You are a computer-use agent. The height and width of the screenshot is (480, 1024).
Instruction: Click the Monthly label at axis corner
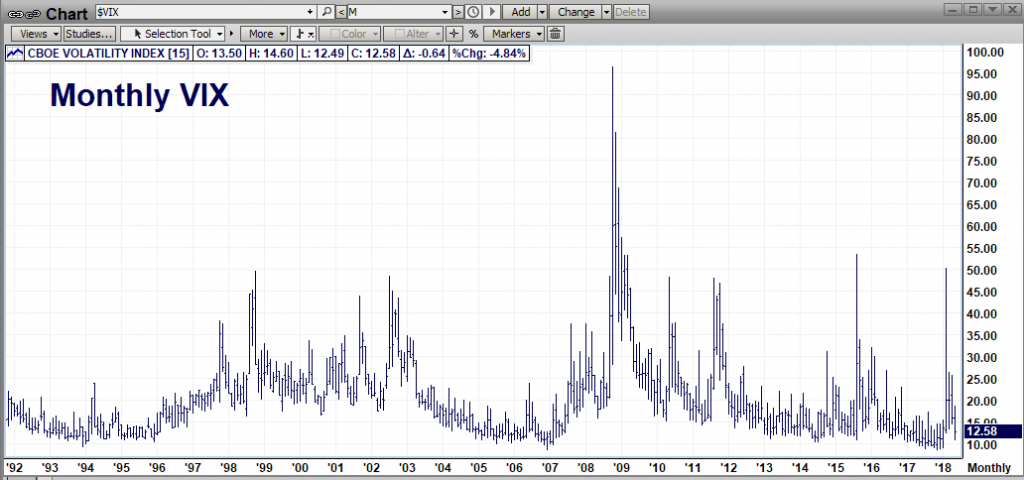(989, 468)
